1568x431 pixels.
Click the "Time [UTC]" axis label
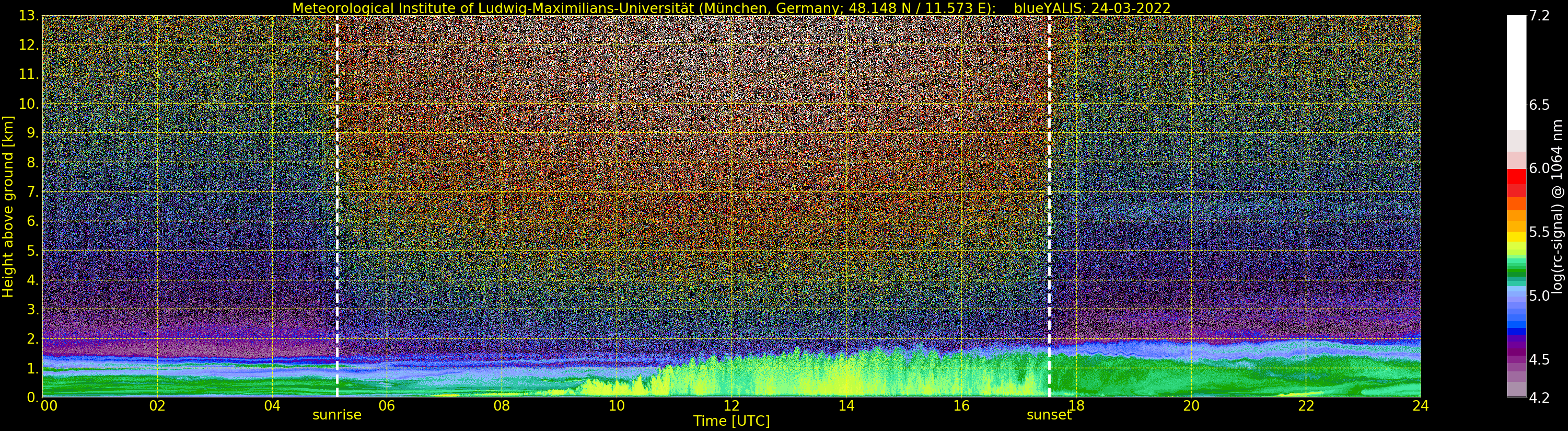[x=731, y=421]
